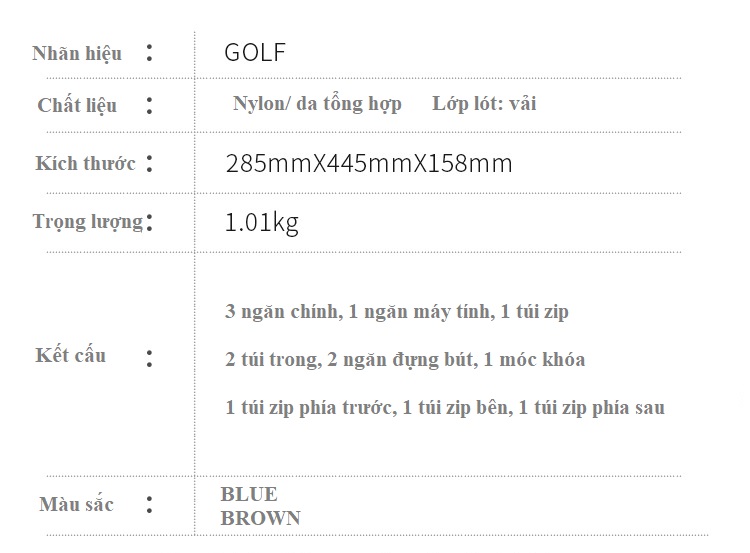
Task: Select the 285mmX445mmX158mm dimensions value
Action: pos(369,163)
